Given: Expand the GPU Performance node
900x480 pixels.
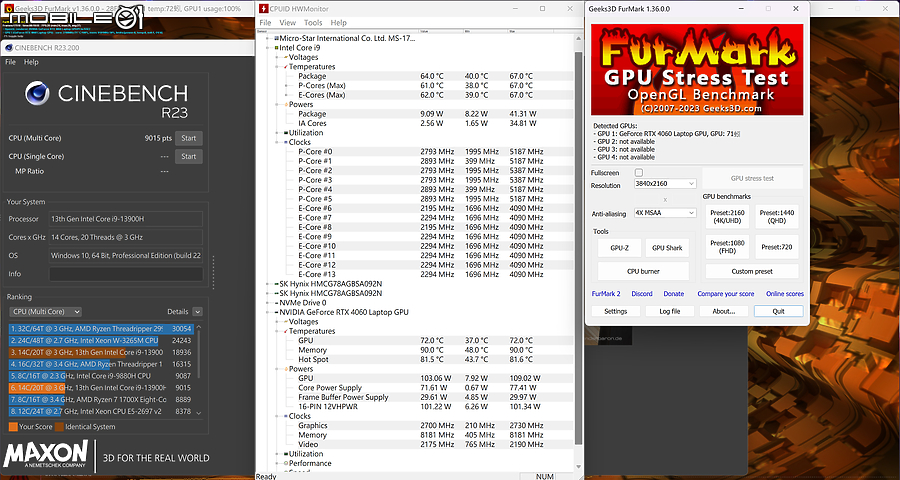Looking at the screenshot, I should [278, 463].
